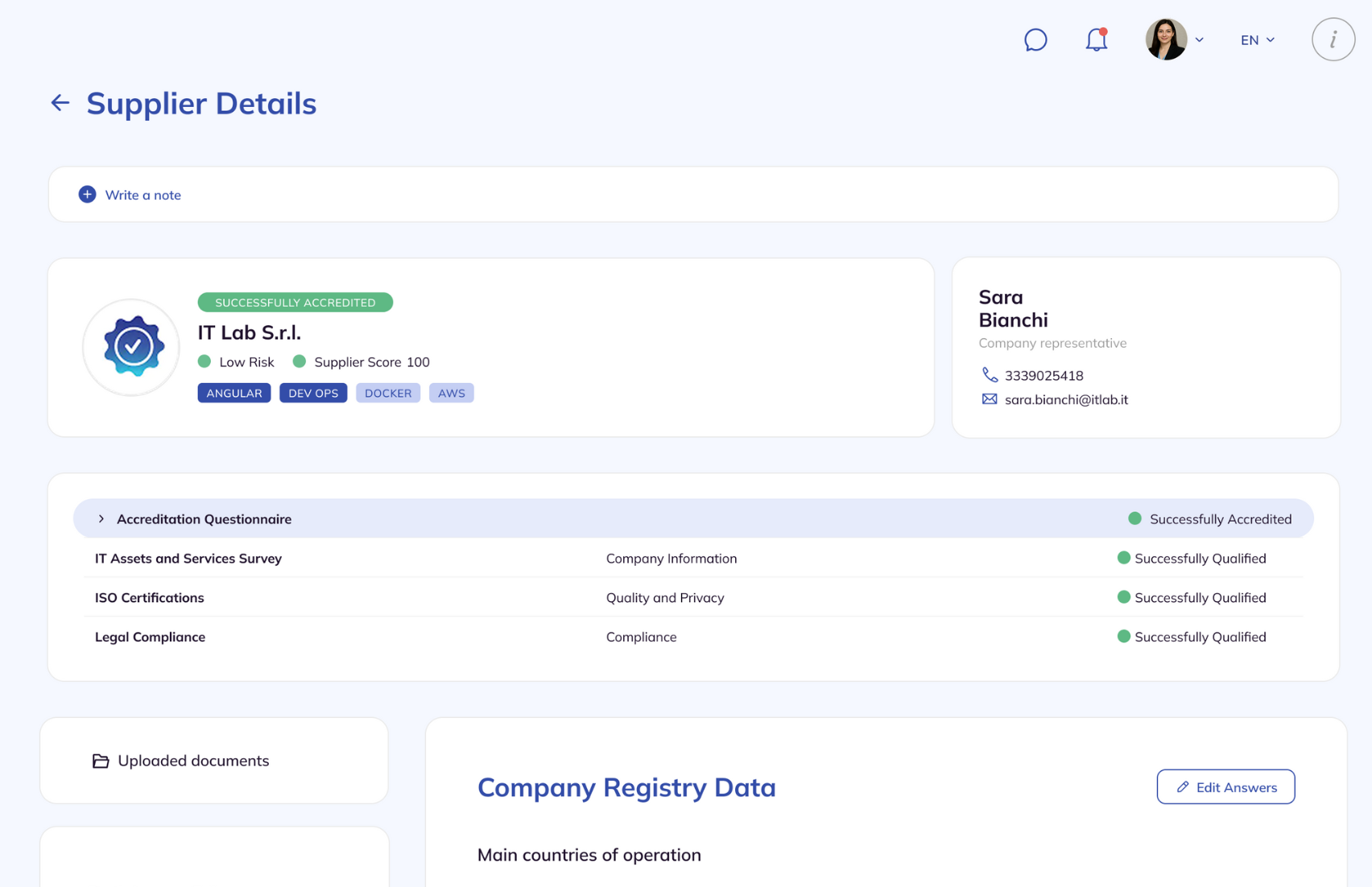Open the notifications bell
Screen dimensions: 1372x887
(1096, 39)
